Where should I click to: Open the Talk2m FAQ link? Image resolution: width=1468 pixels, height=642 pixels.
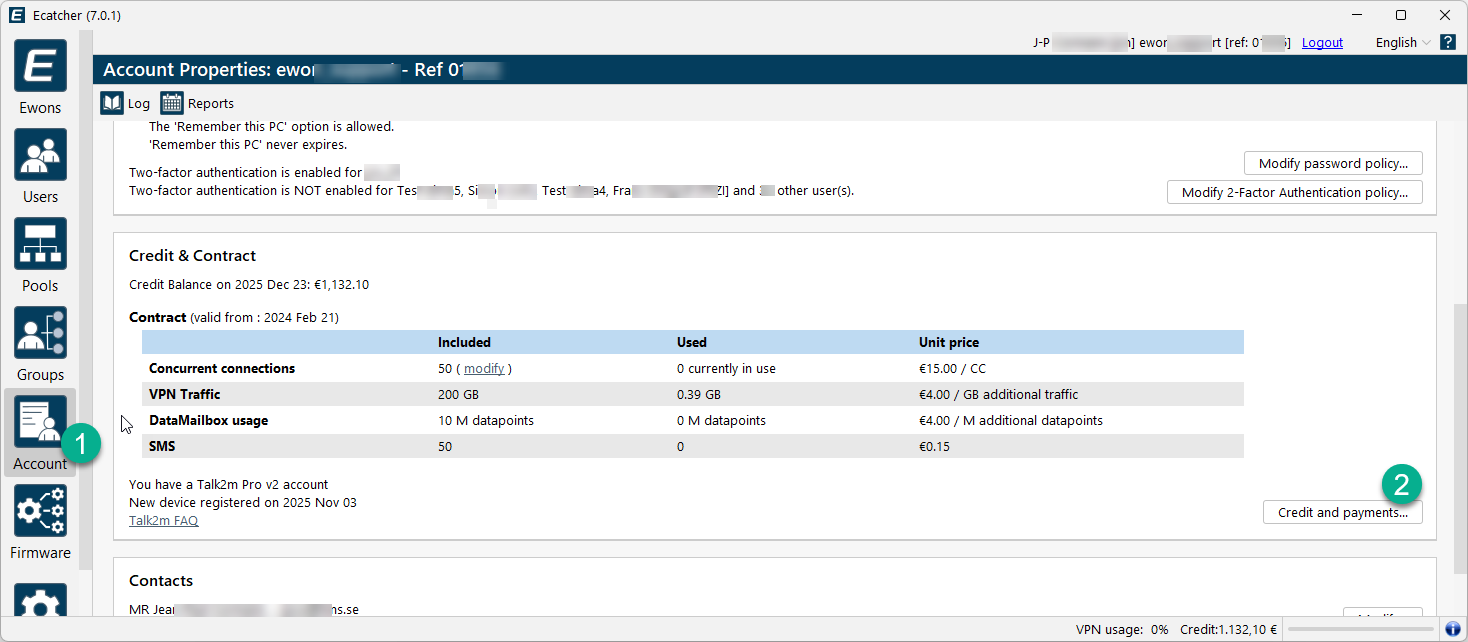tap(163, 520)
